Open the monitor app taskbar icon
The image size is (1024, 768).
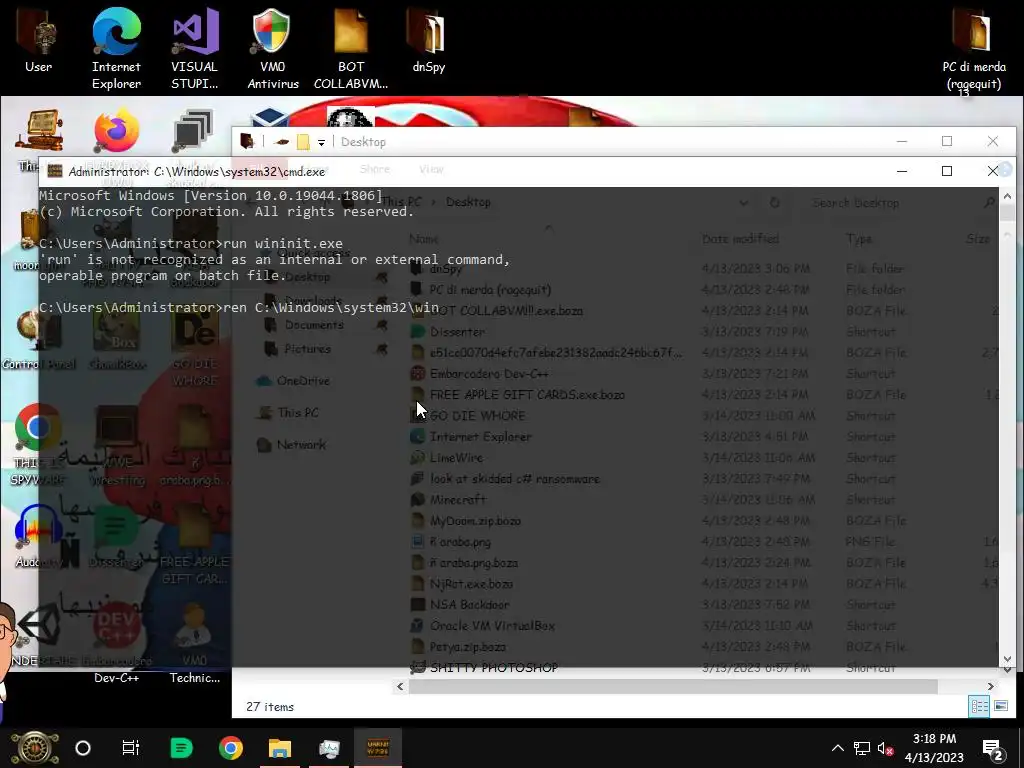(329, 748)
